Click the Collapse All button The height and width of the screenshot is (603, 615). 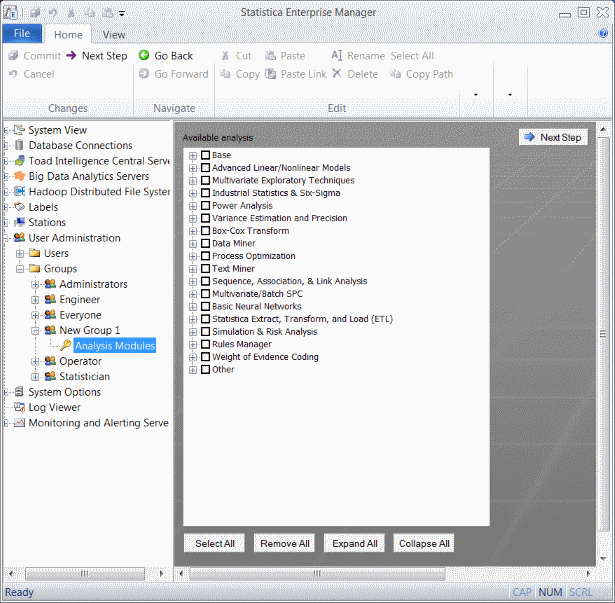[x=424, y=543]
